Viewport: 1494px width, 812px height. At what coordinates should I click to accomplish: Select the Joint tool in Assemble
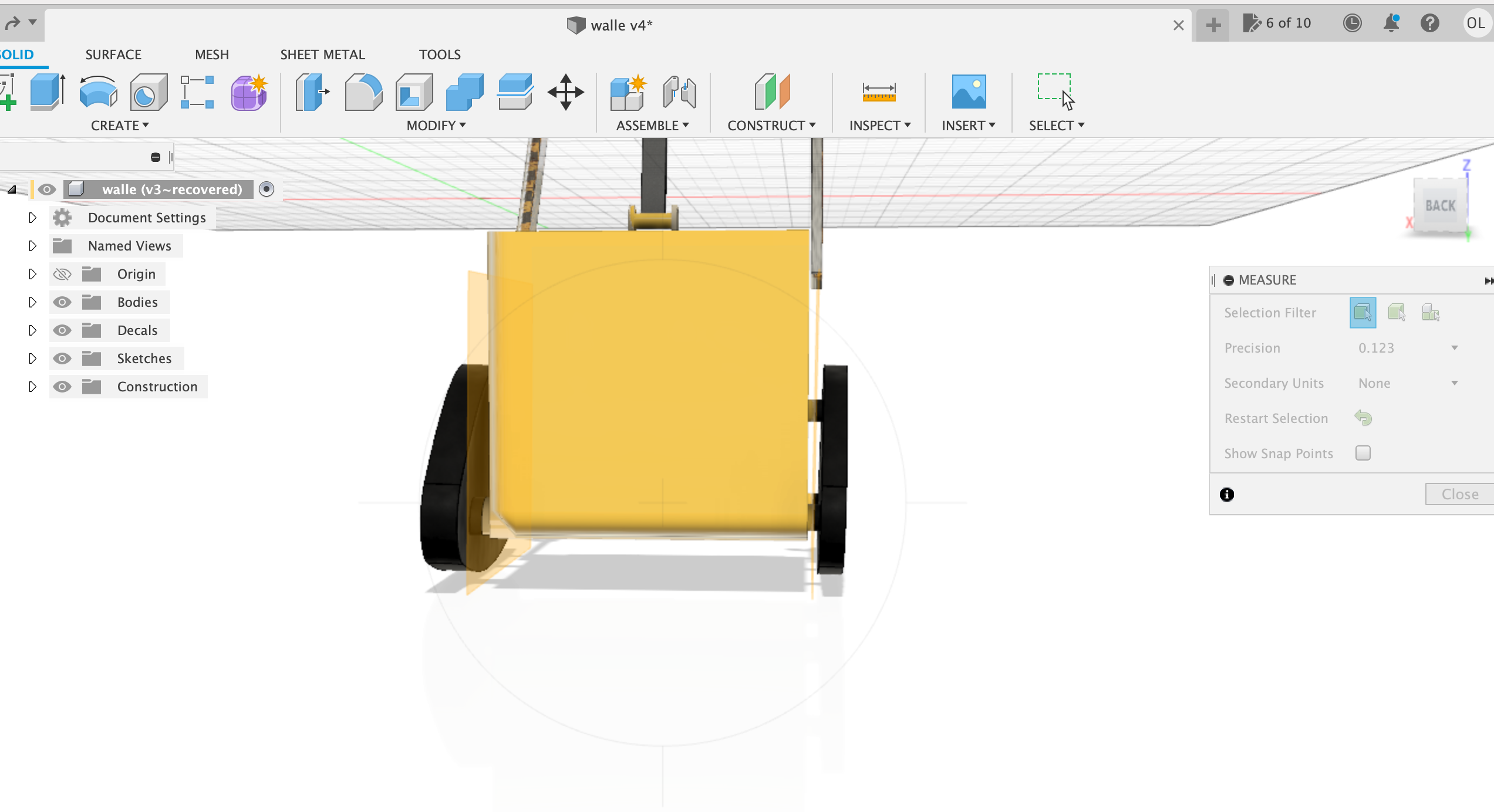click(x=680, y=92)
